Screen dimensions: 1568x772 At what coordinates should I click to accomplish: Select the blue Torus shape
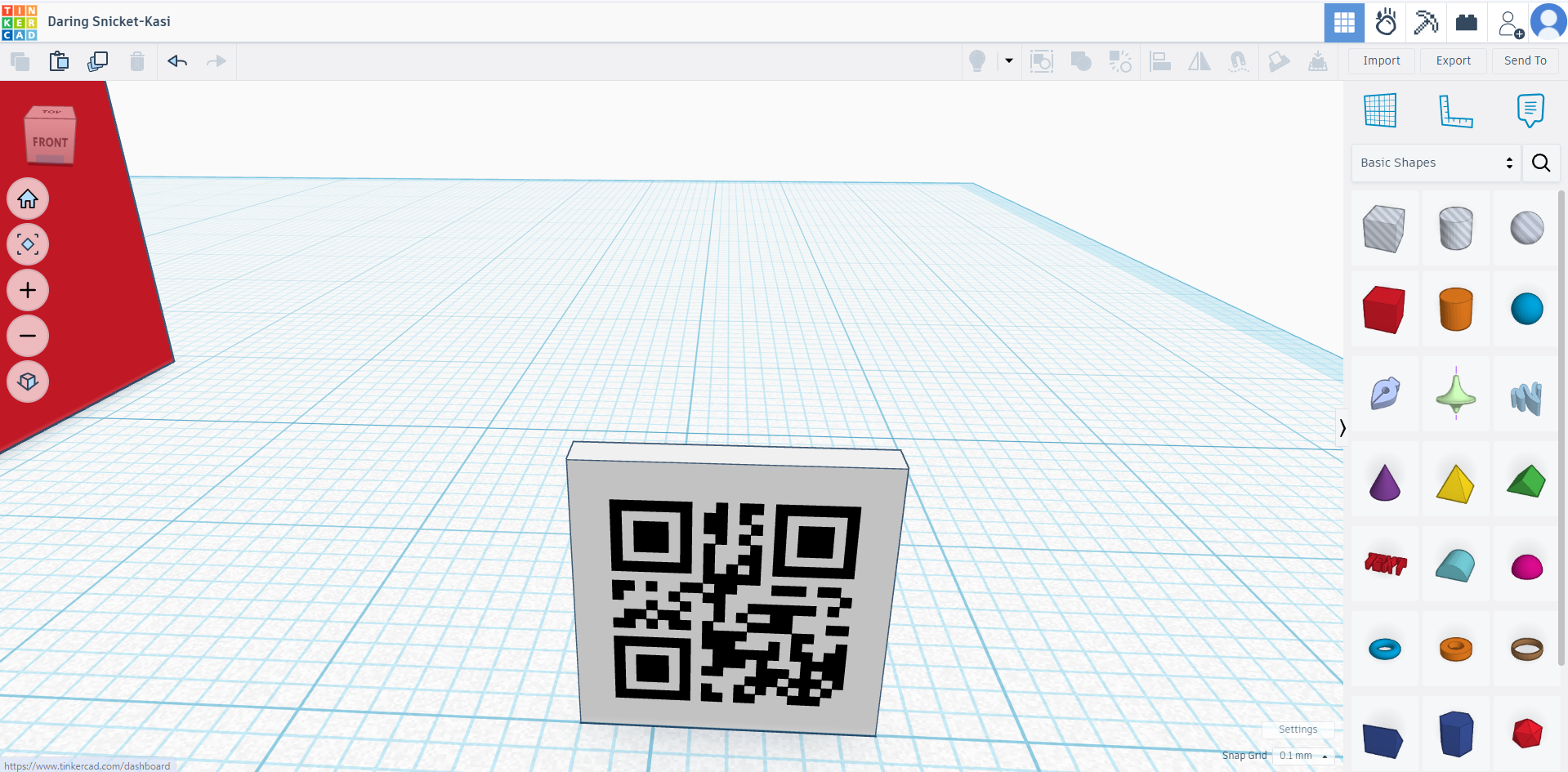(1384, 649)
